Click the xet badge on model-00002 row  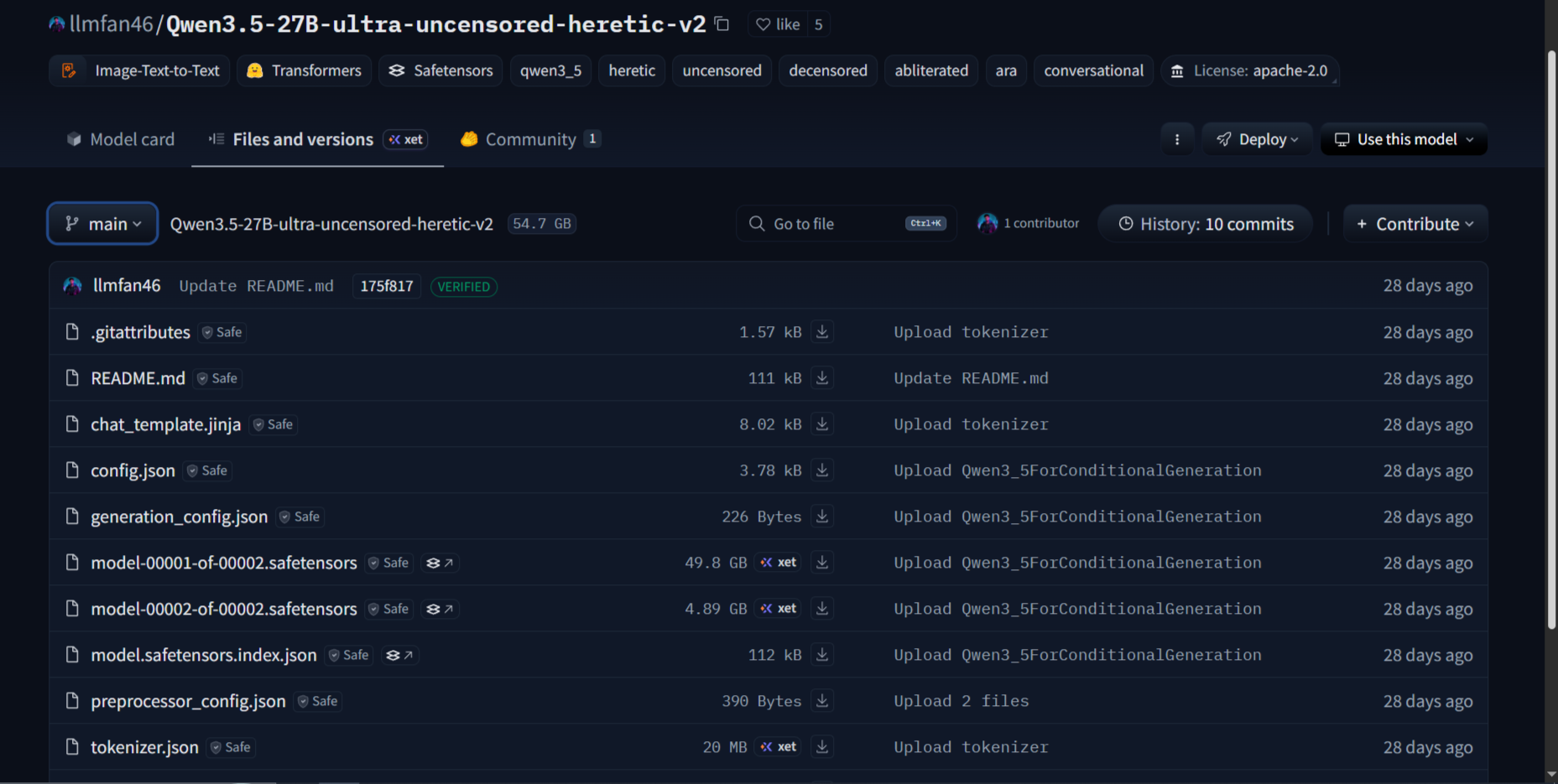click(x=778, y=609)
